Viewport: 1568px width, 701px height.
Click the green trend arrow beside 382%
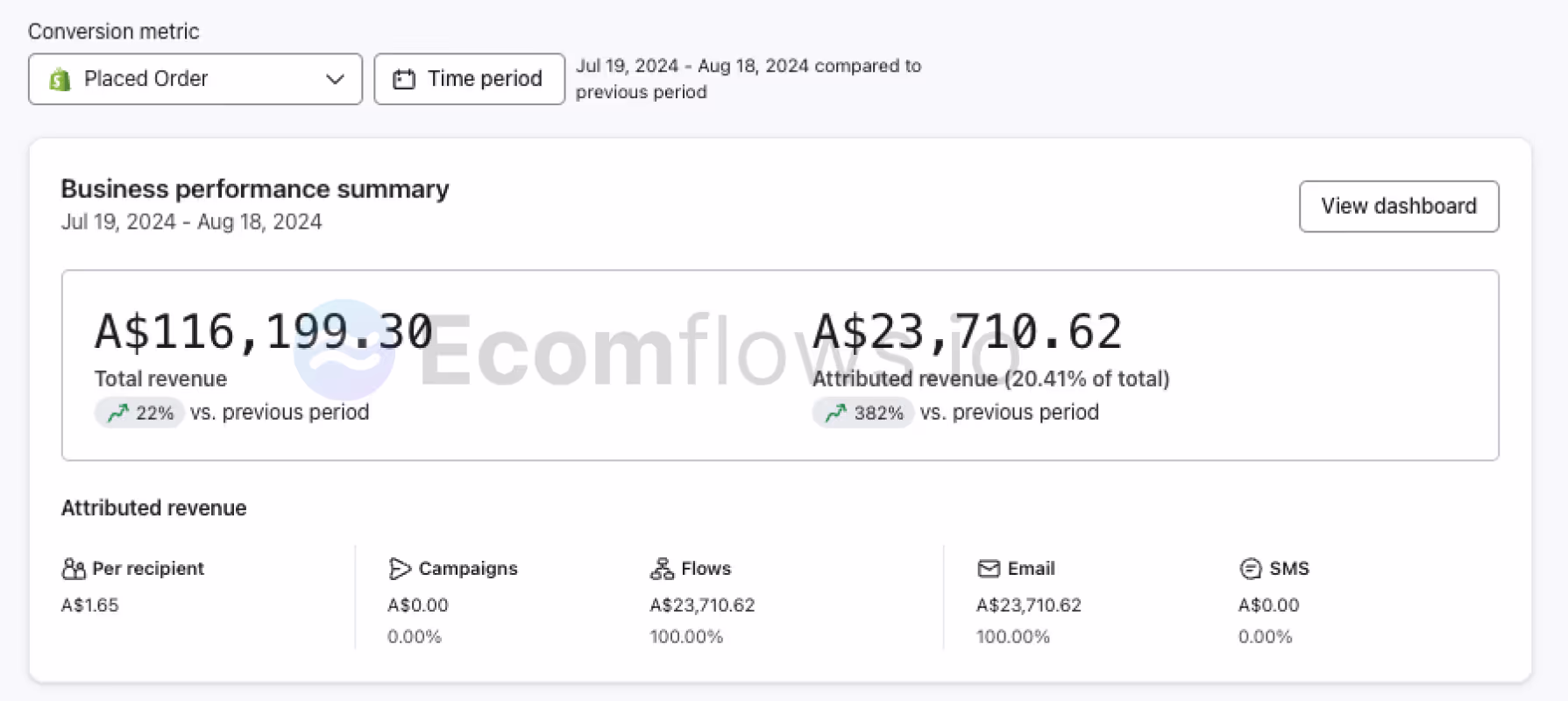tap(836, 413)
